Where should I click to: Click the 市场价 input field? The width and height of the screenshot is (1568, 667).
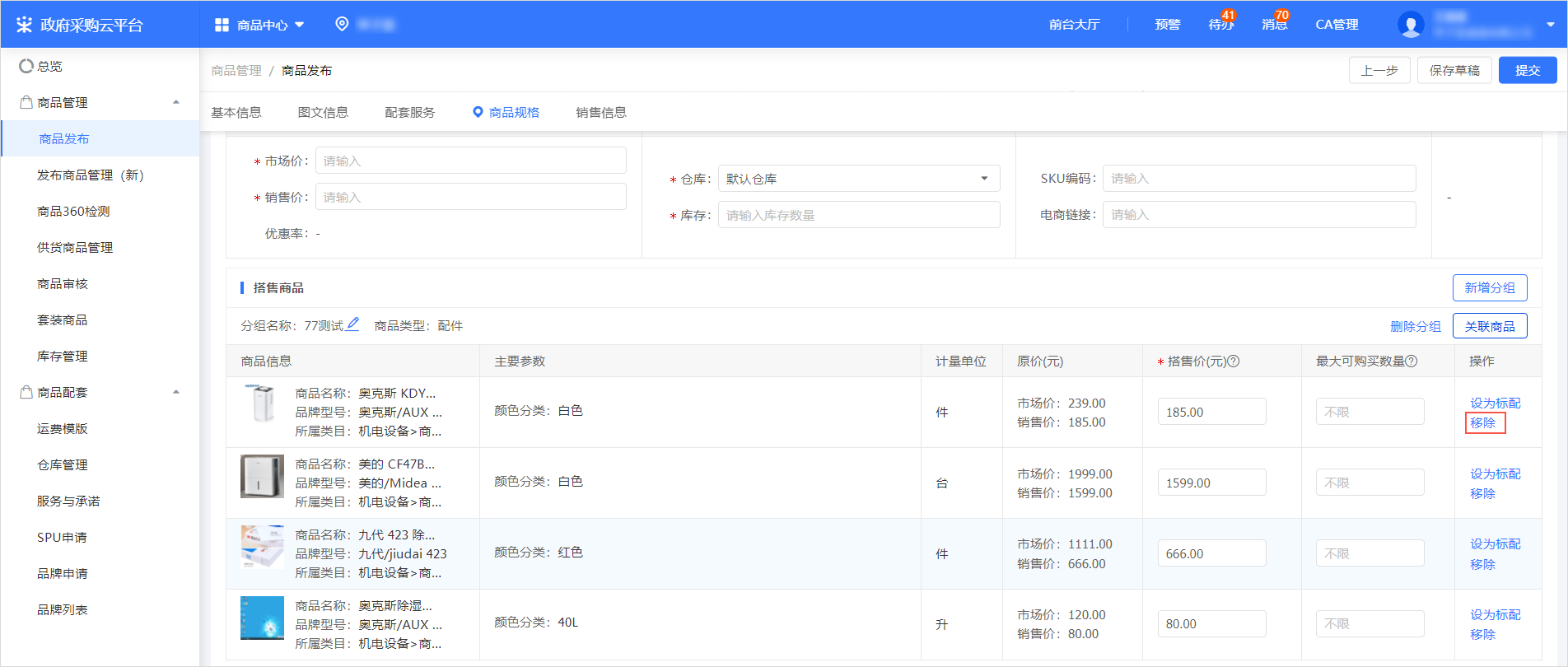[x=471, y=161]
